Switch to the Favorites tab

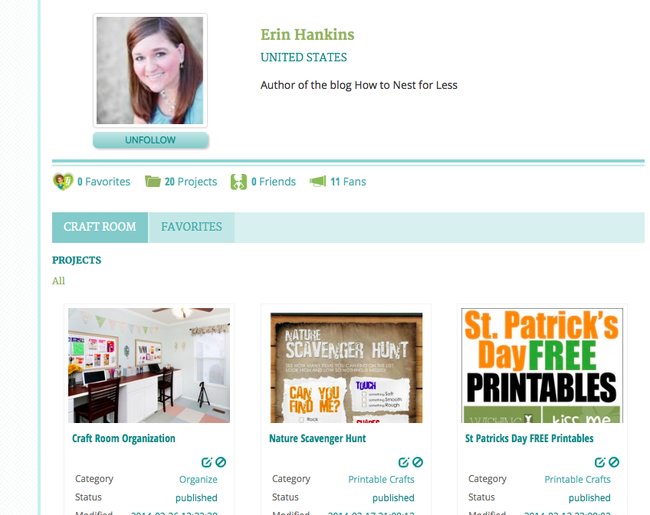(x=192, y=227)
